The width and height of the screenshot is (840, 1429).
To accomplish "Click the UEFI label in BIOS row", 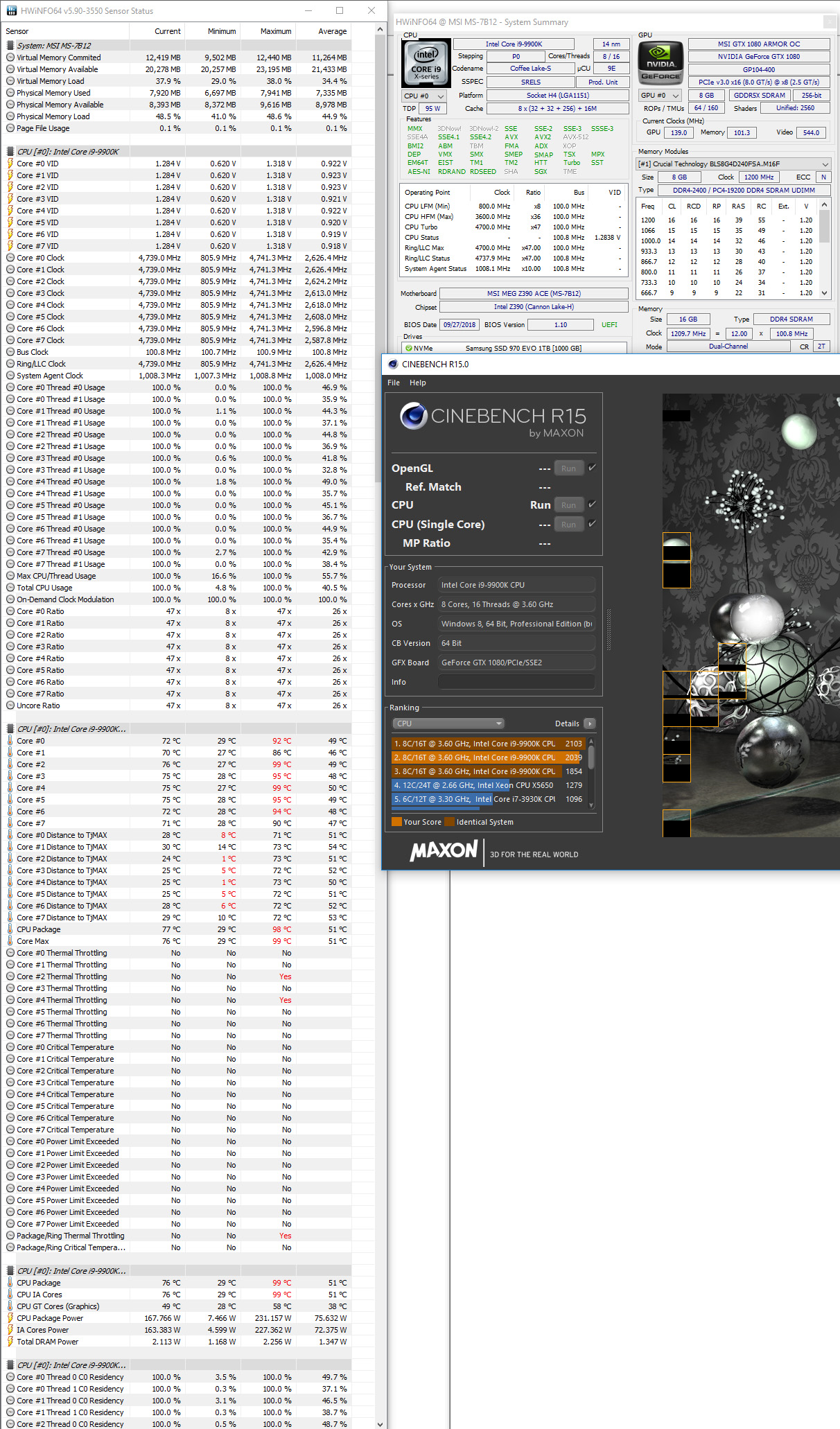I will (609, 324).
